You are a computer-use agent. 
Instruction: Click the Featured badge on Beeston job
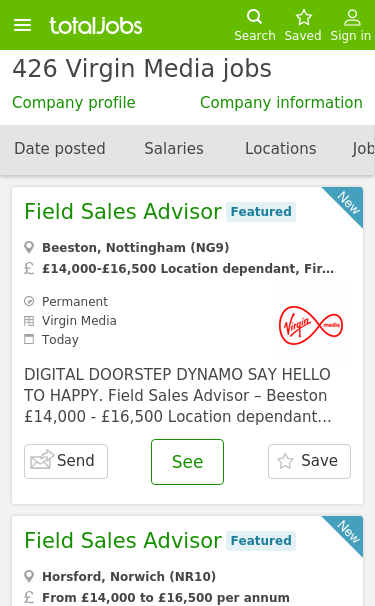click(x=261, y=212)
